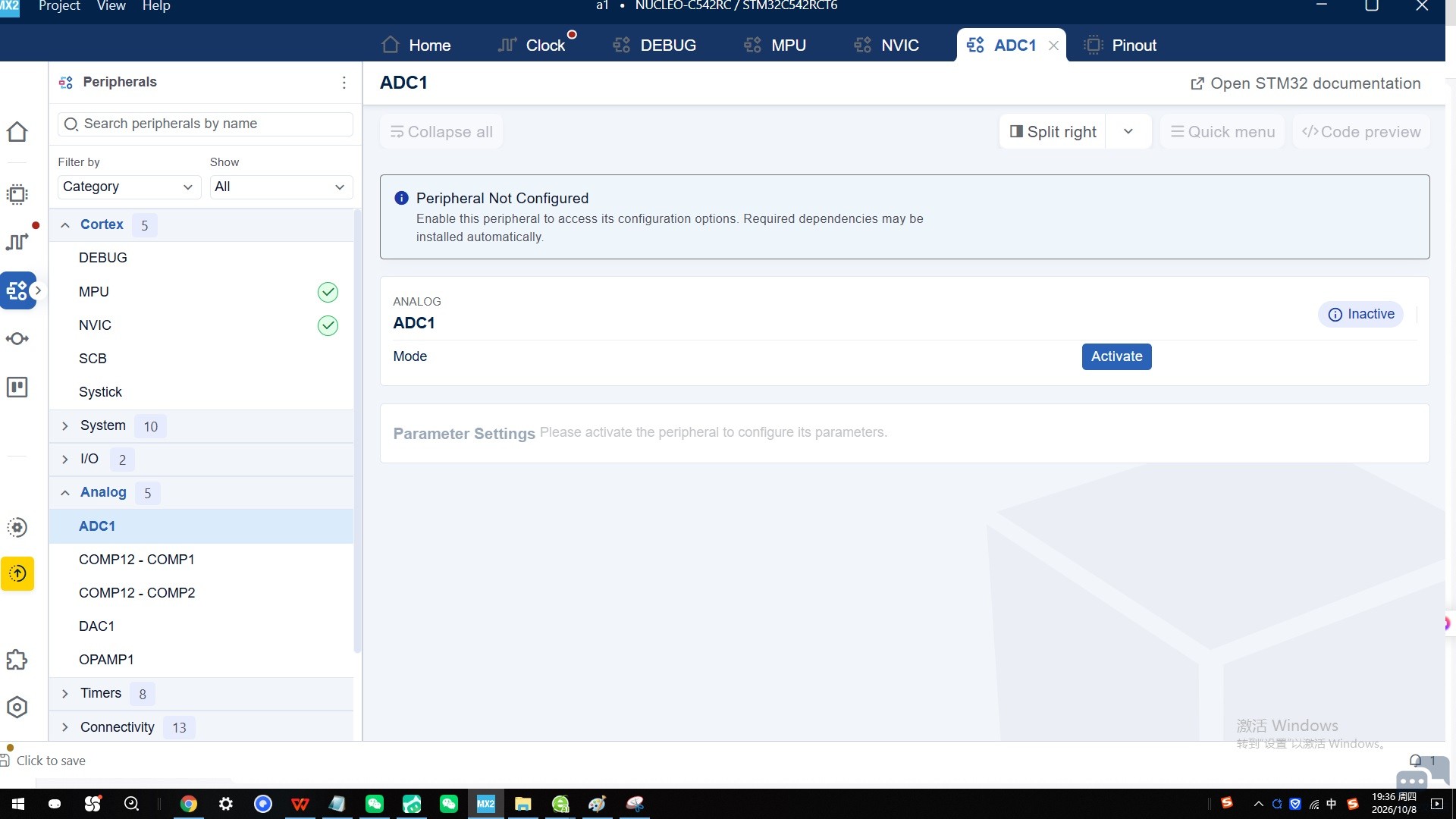Open the Category filter dropdown
1456x819 pixels.
tap(129, 187)
